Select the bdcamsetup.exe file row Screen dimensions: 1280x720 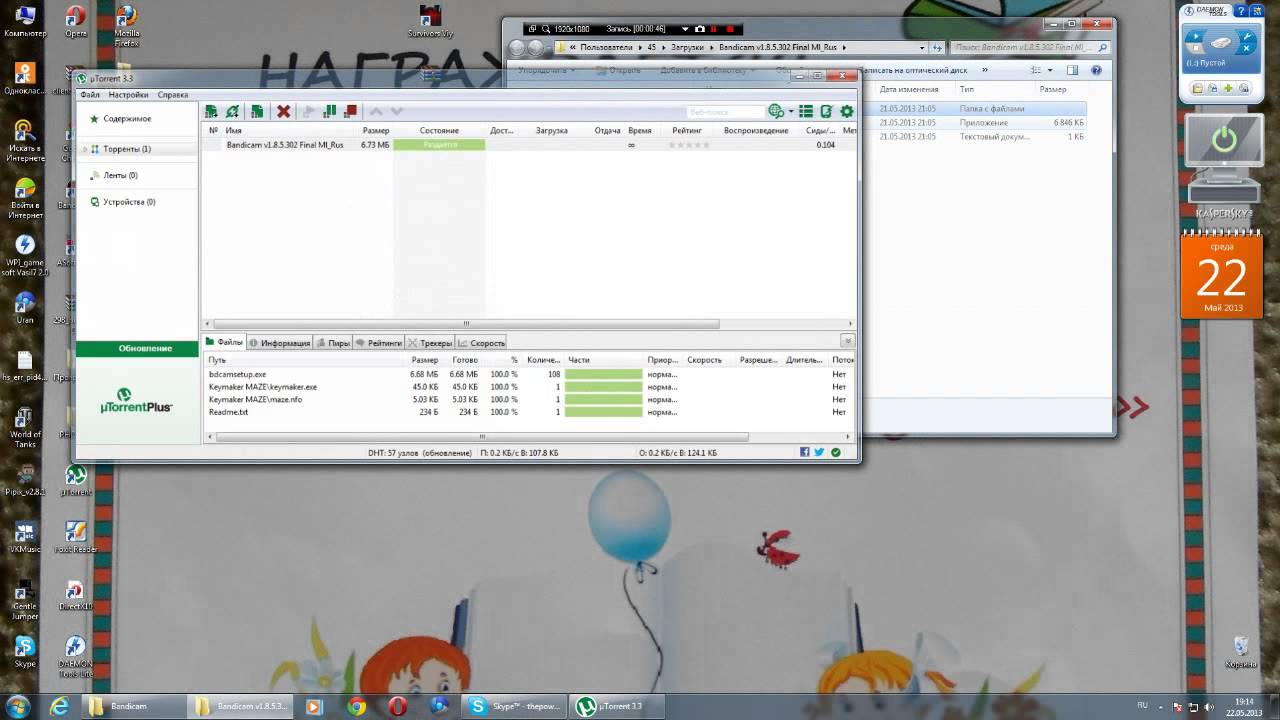click(530, 374)
